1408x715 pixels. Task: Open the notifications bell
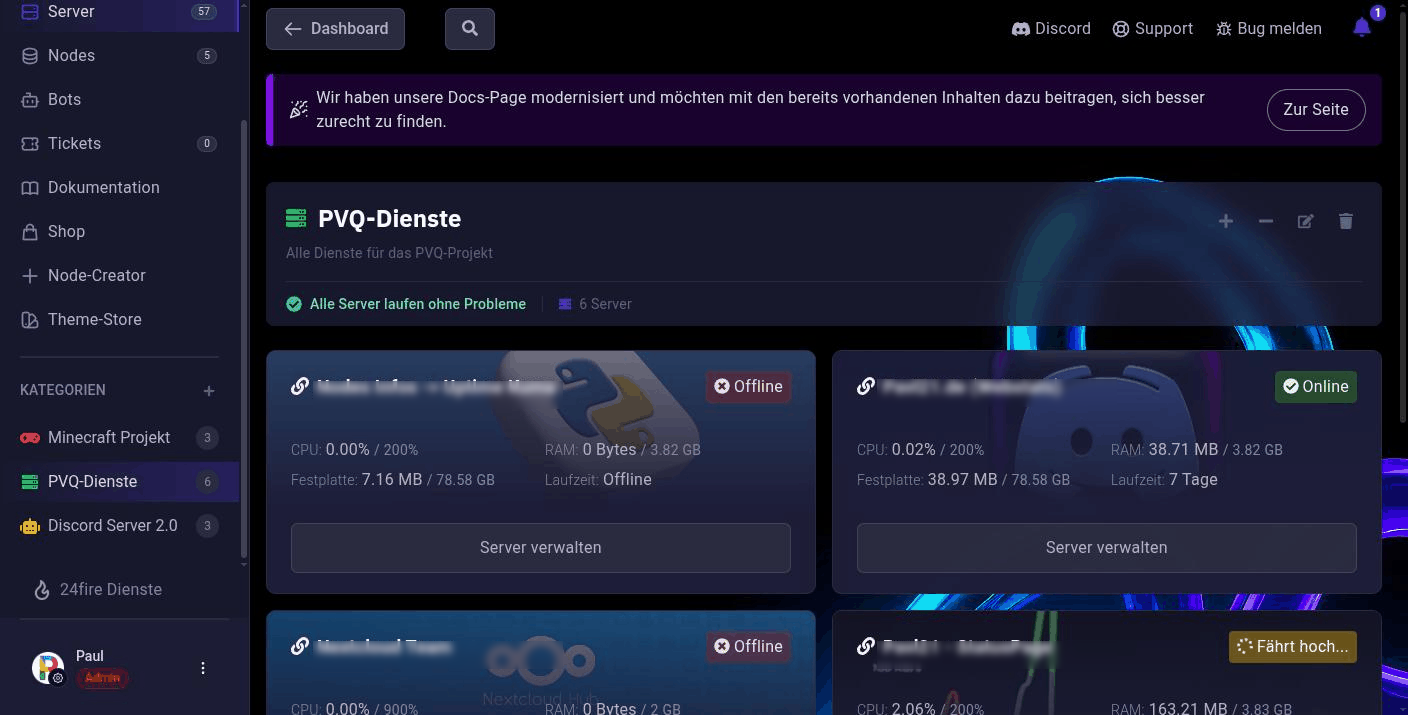[x=1362, y=28]
